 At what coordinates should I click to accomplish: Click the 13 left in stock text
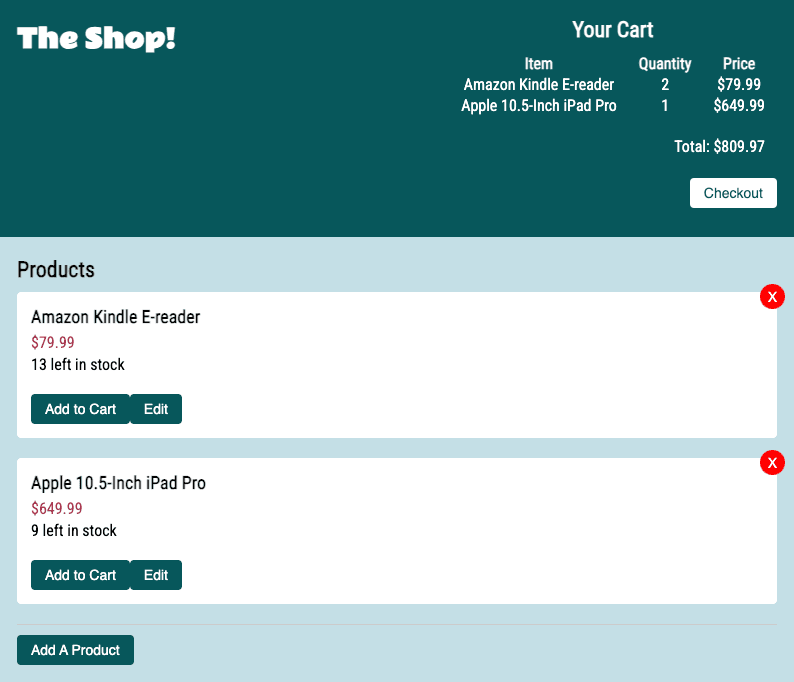click(x=77, y=365)
